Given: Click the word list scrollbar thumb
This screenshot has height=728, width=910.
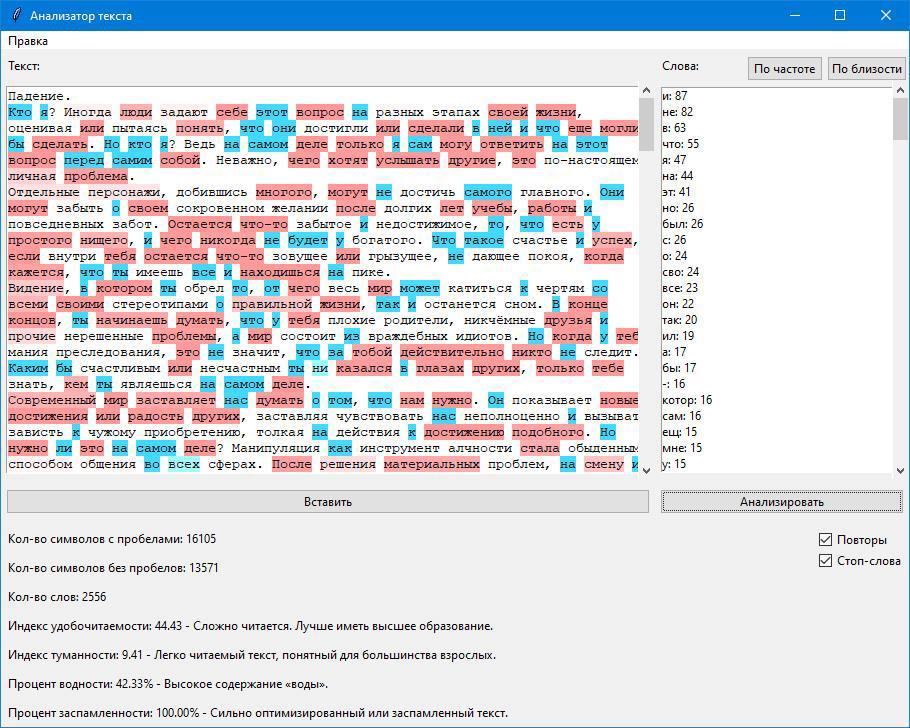Looking at the screenshot, I should coord(899,121).
